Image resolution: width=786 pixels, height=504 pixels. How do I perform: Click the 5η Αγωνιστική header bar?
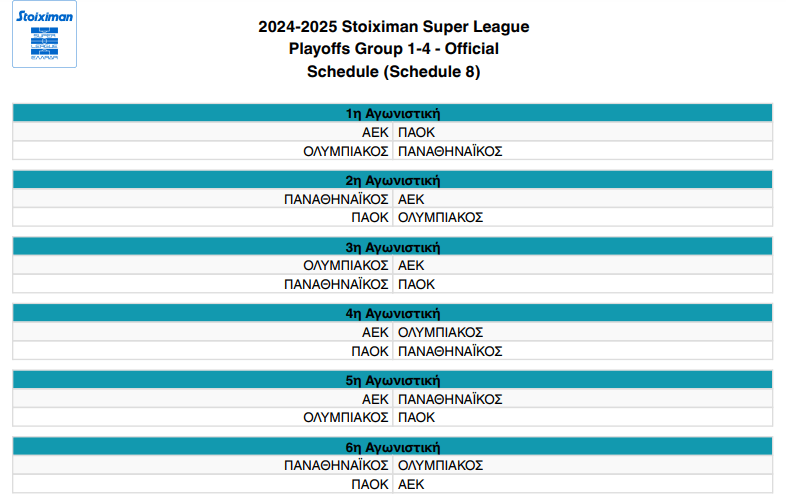tap(393, 380)
